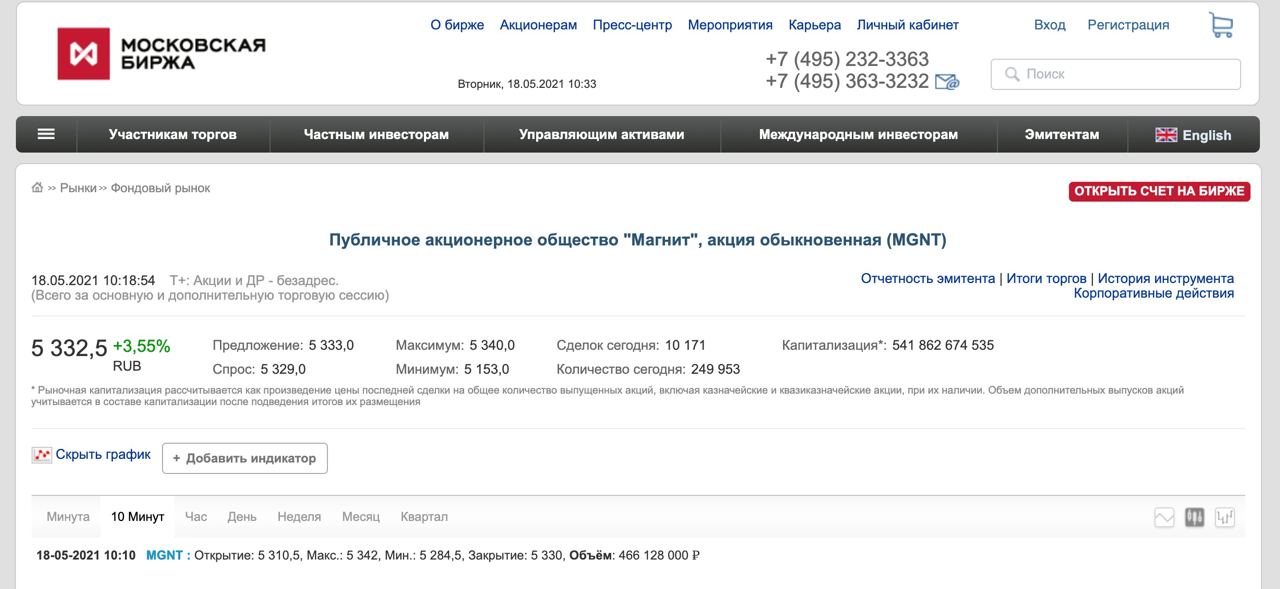The height and width of the screenshot is (589, 1280).
Task: Open the О бирже menu
Action: (457, 25)
